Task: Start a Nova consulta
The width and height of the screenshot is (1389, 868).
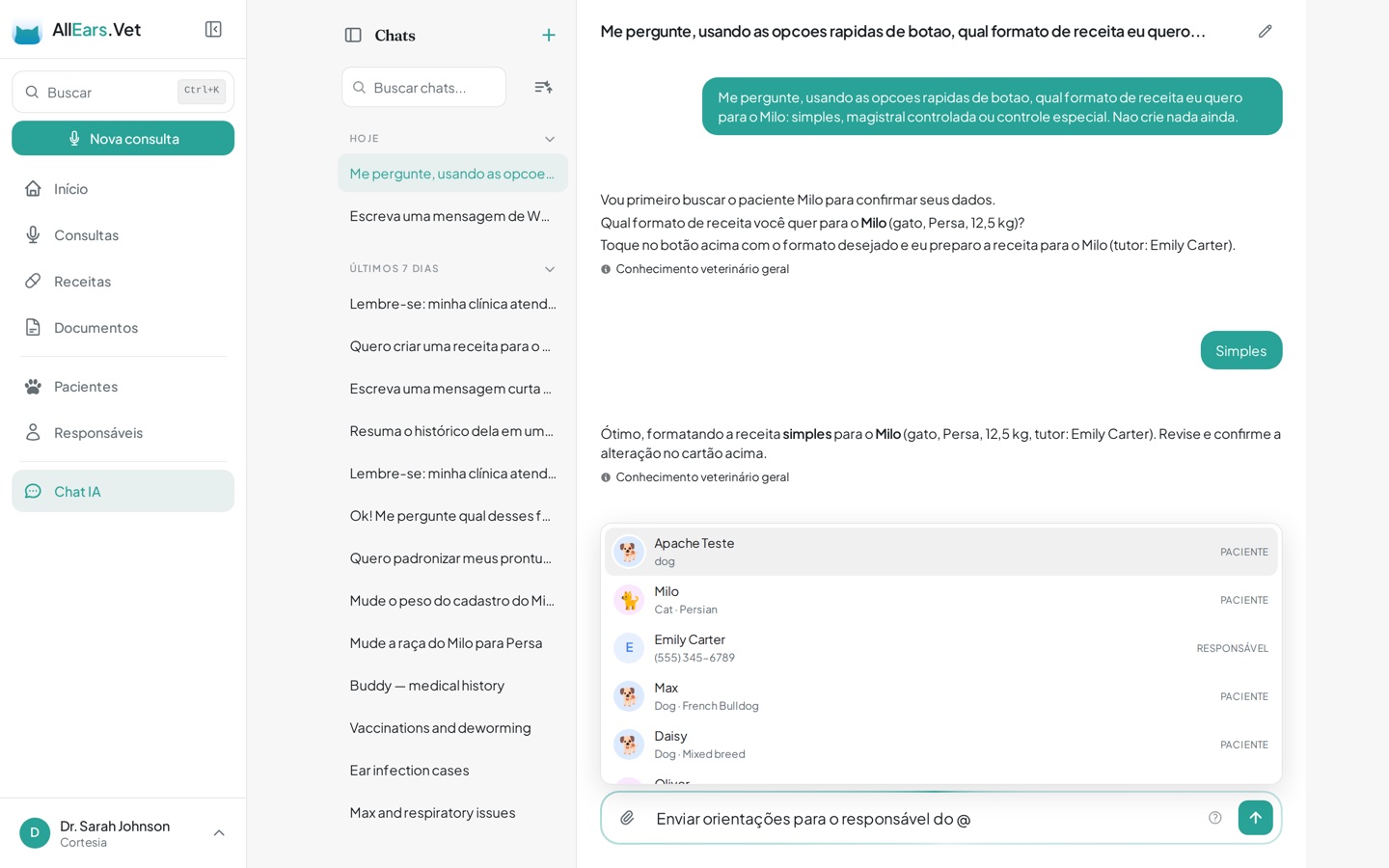Action: 123,138
